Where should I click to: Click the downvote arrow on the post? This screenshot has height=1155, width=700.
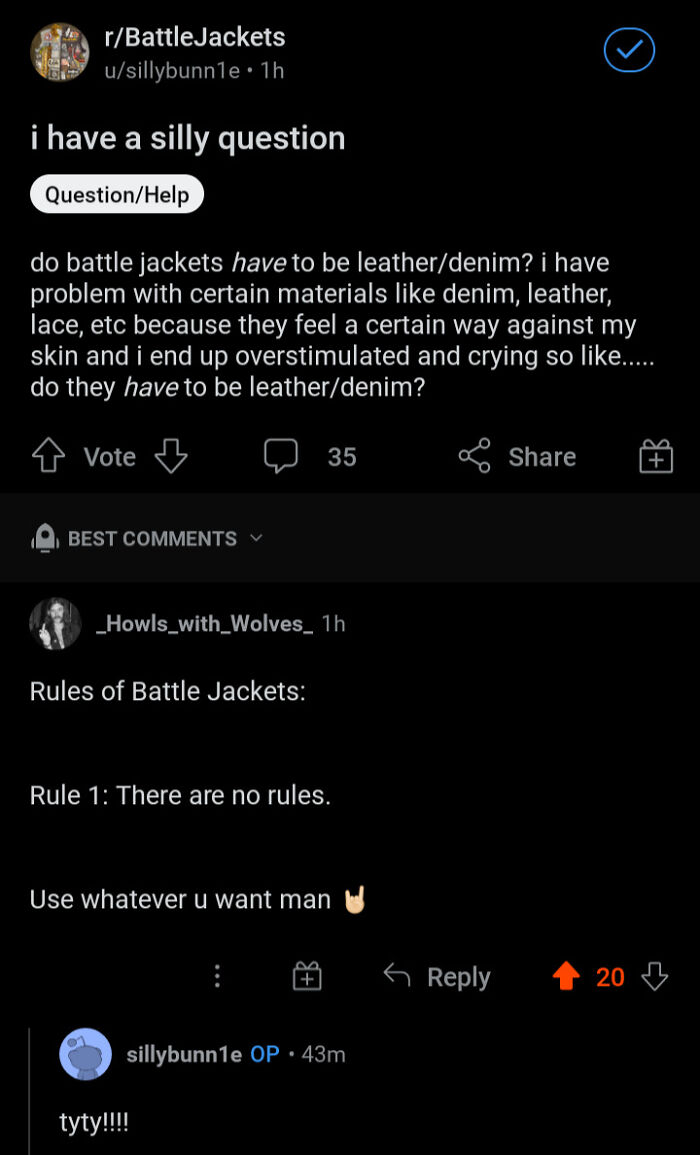click(171, 456)
